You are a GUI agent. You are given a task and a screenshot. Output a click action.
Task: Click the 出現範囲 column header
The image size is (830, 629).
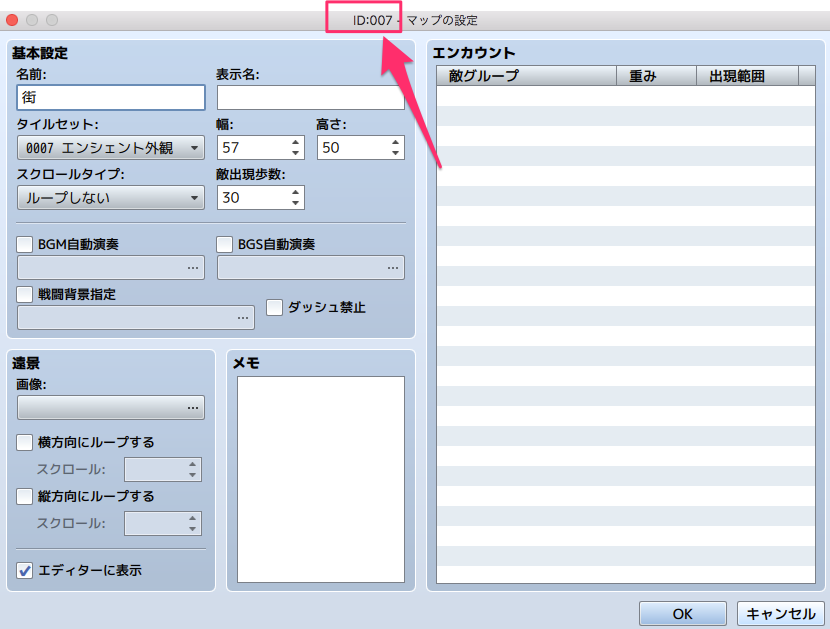(x=747, y=76)
